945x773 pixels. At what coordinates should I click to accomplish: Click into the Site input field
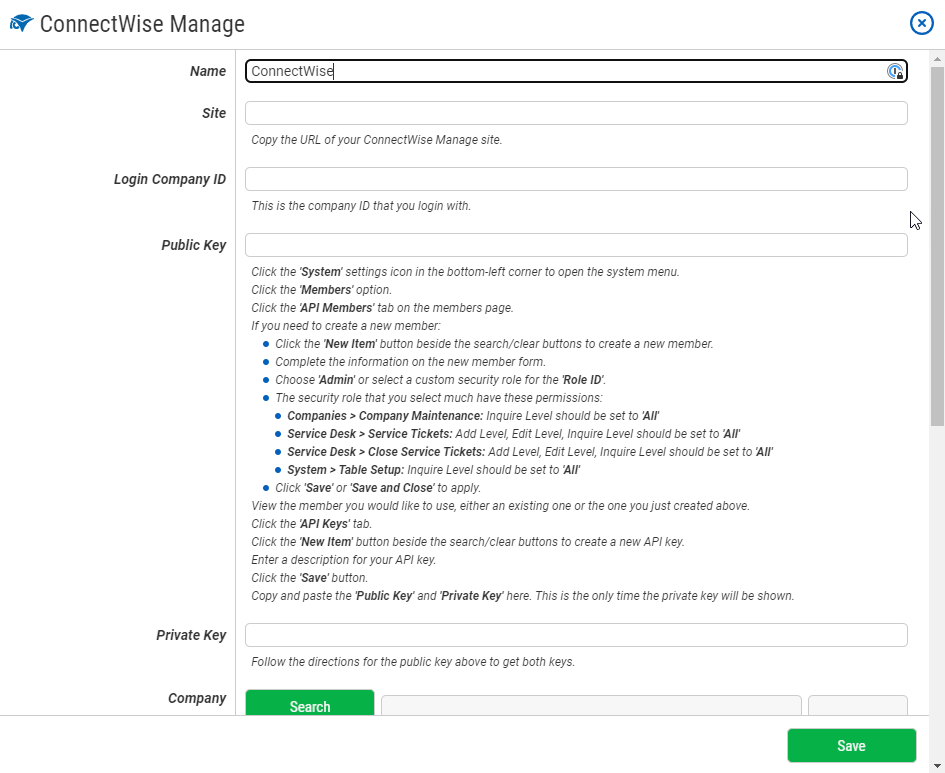pos(576,113)
